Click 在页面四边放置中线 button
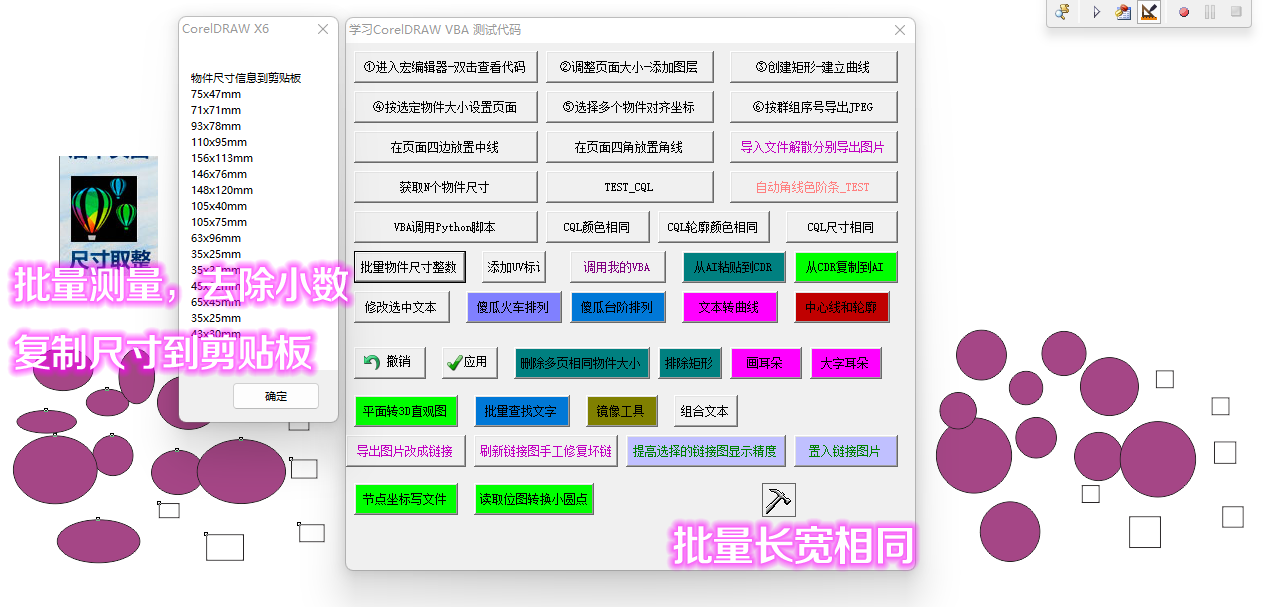Screen dimensions: 1267x607 [x=446, y=147]
